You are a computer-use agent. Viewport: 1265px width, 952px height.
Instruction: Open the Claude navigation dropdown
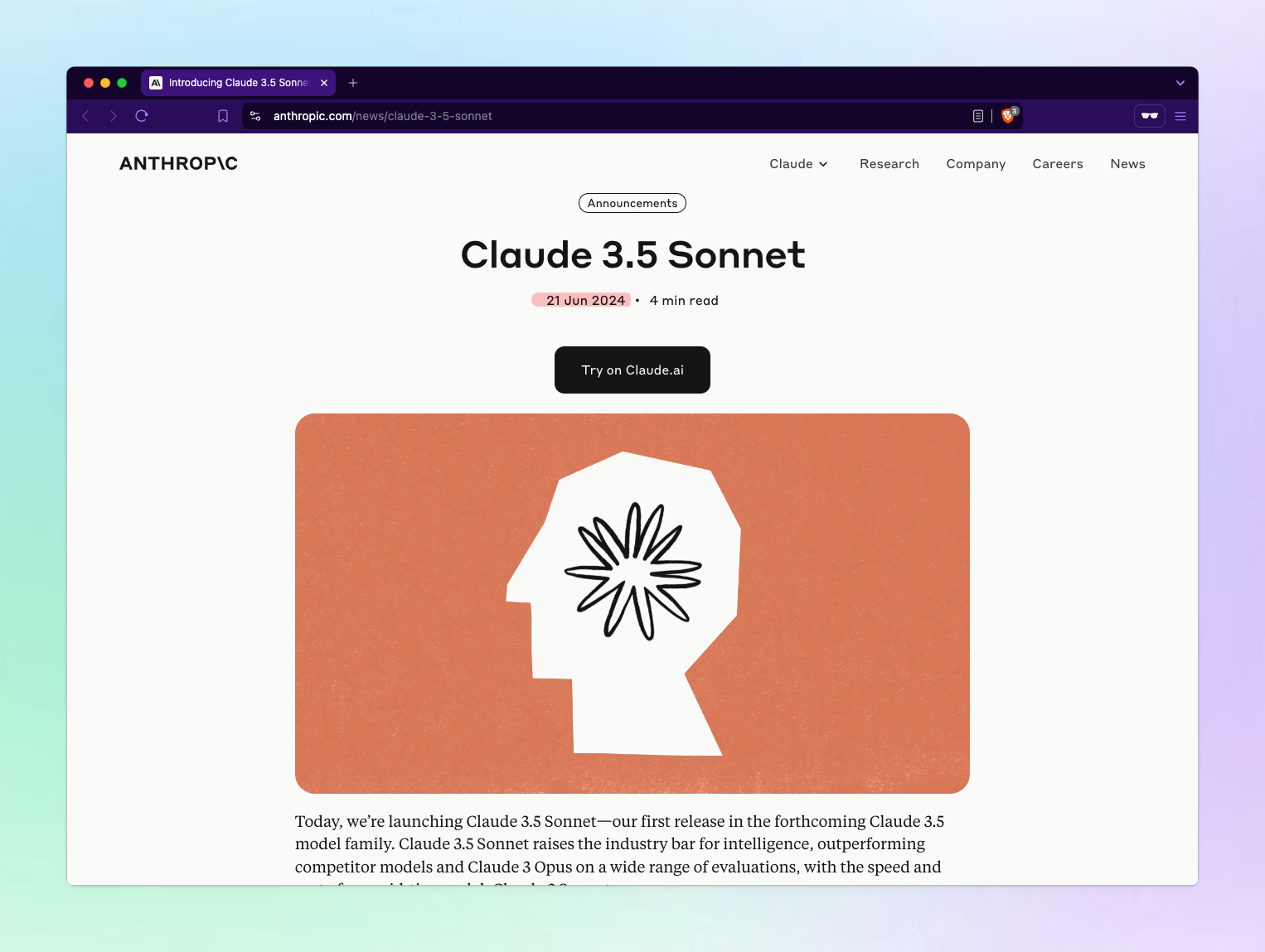(798, 164)
